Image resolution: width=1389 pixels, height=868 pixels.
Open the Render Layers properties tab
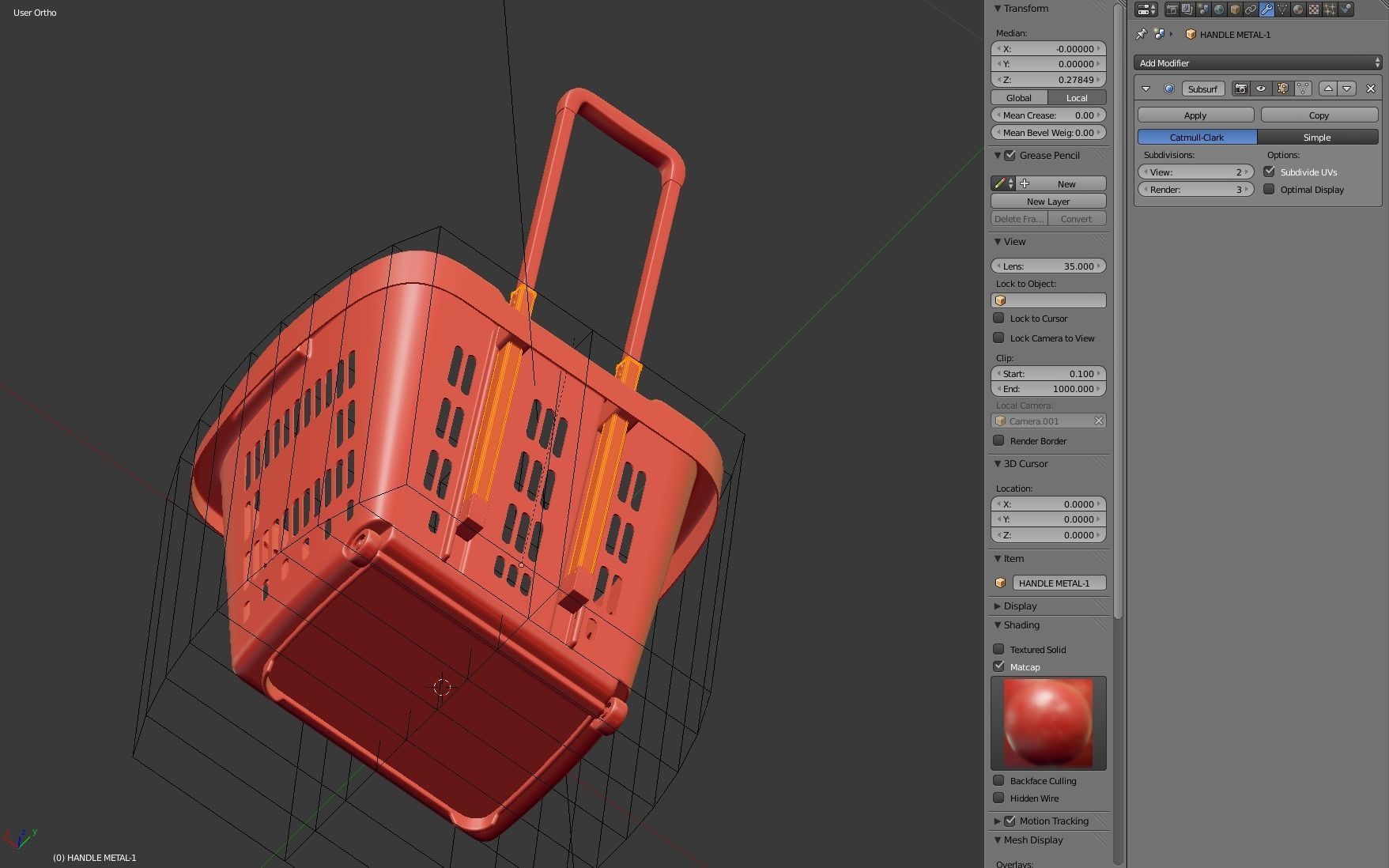(x=1187, y=9)
